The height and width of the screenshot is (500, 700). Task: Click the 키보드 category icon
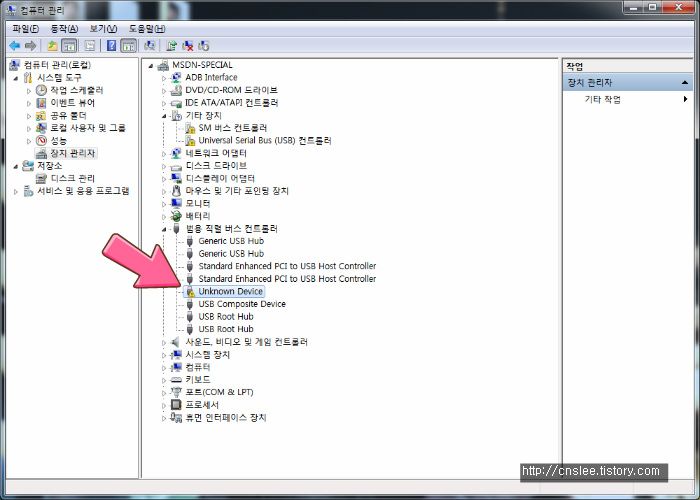pyautogui.click(x=176, y=380)
